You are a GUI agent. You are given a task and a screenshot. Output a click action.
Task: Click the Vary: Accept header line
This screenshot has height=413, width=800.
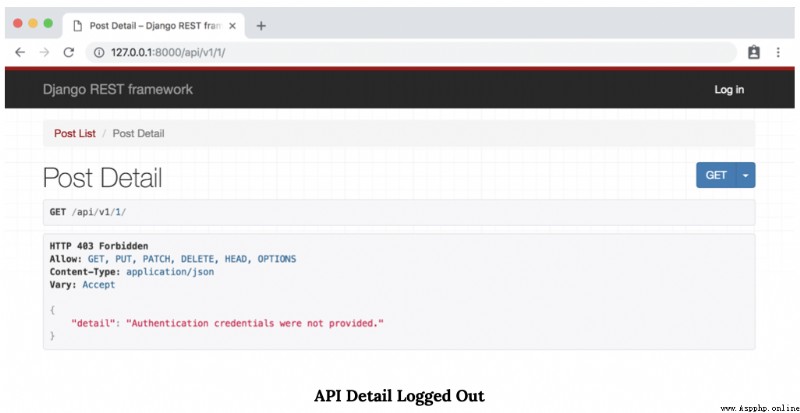pyautogui.click(x=82, y=284)
